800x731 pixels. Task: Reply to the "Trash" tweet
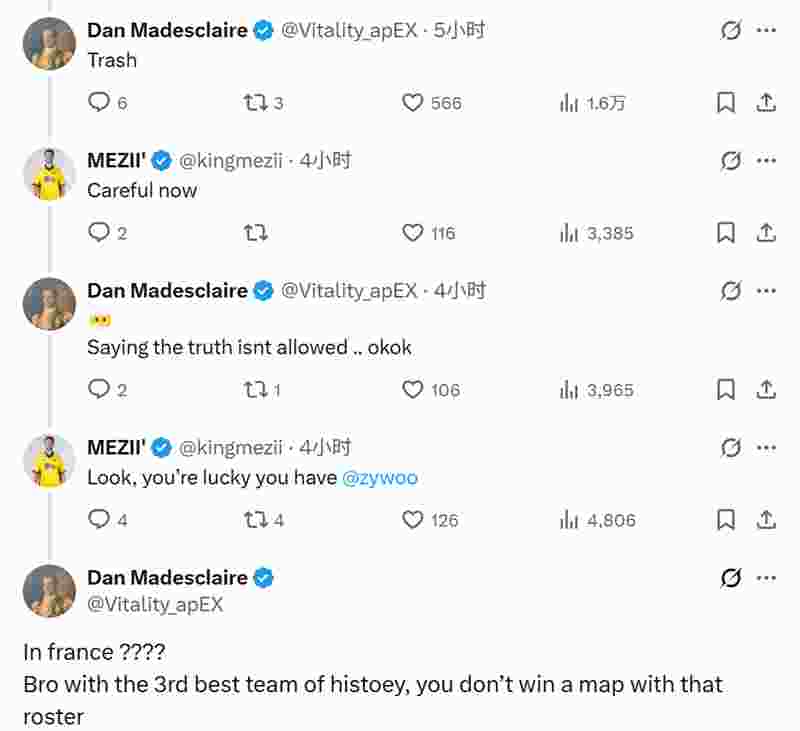click(99, 102)
